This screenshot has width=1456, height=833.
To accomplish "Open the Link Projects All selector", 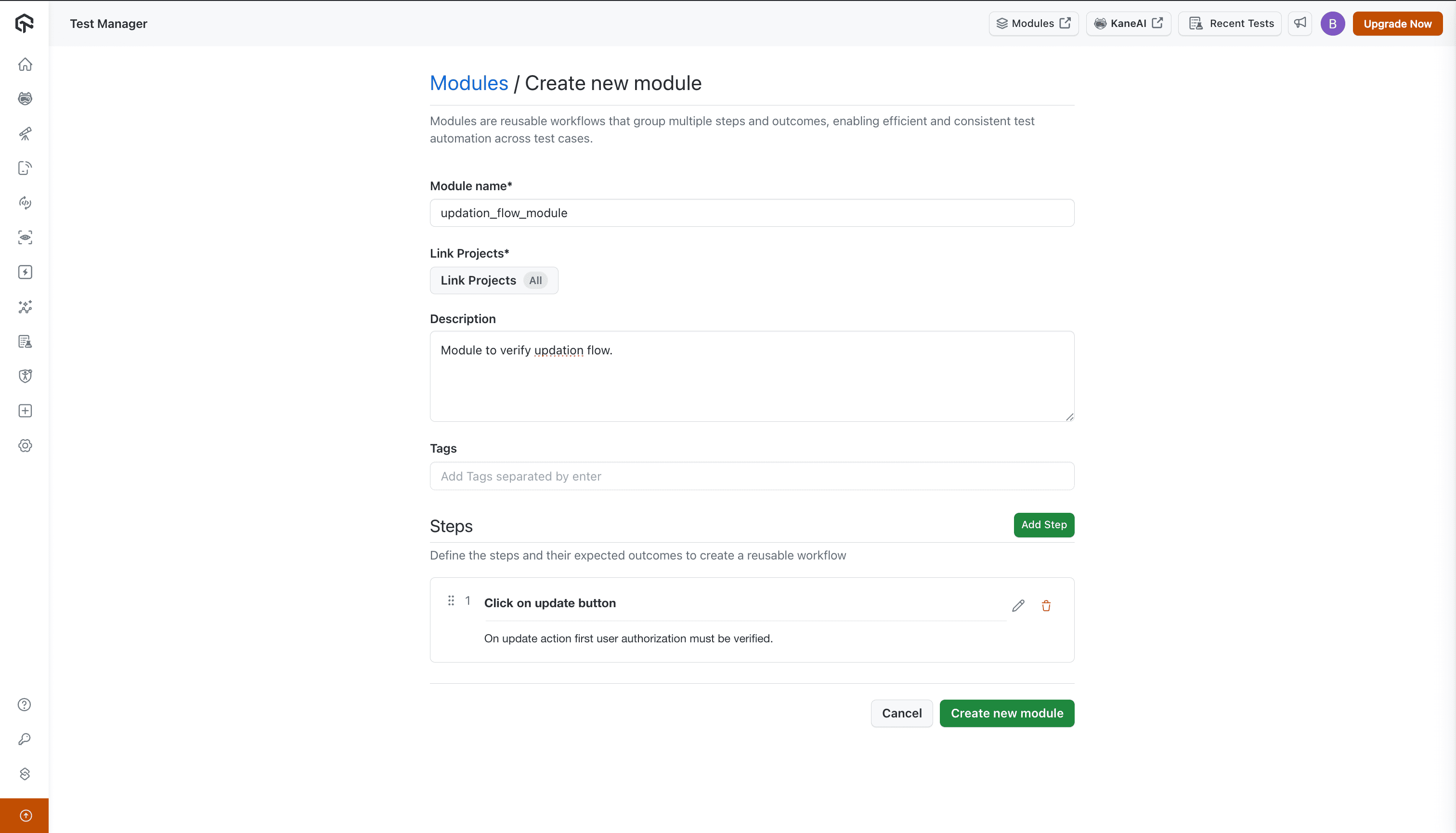I will pyautogui.click(x=494, y=280).
